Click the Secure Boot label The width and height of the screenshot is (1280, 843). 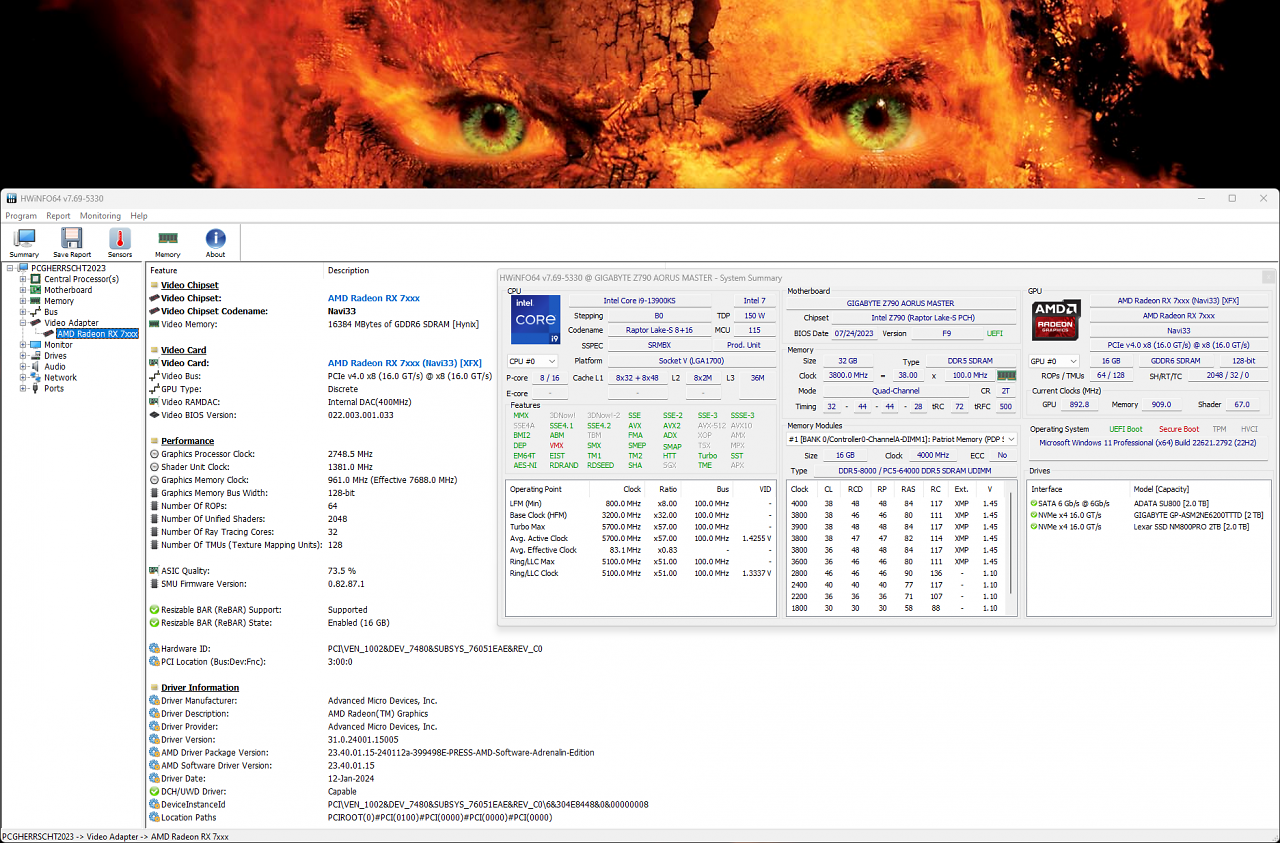coord(1179,429)
